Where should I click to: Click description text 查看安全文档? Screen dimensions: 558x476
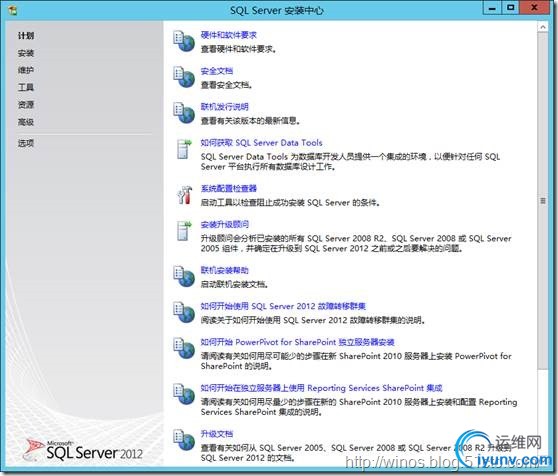(x=227, y=85)
